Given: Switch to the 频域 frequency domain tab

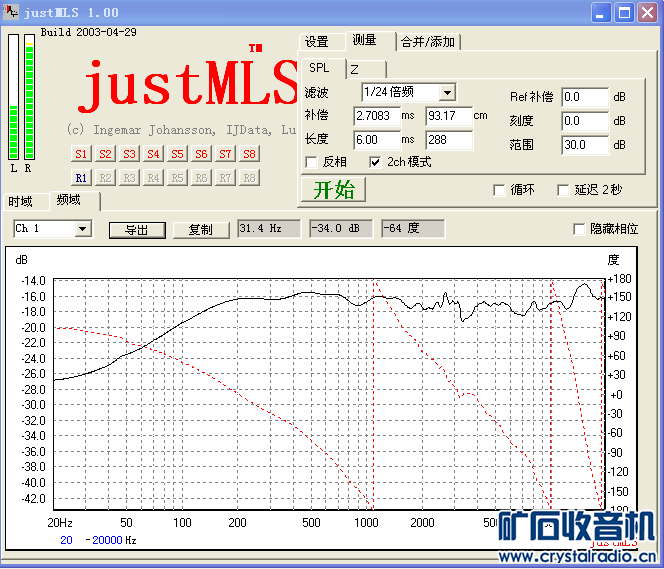Looking at the screenshot, I should coord(74,200).
